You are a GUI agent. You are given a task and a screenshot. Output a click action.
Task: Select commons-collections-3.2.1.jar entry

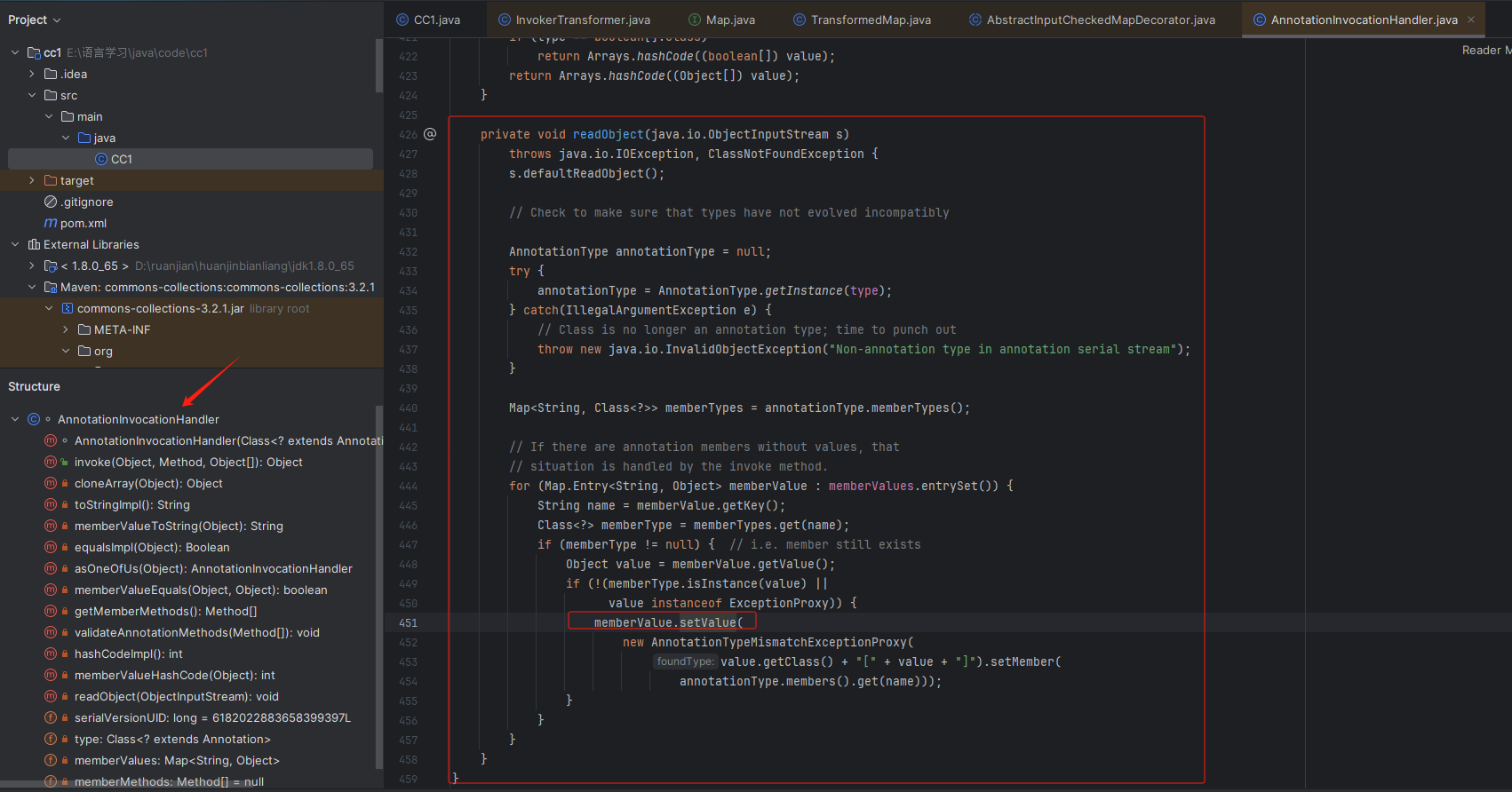(x=160, y=308)
